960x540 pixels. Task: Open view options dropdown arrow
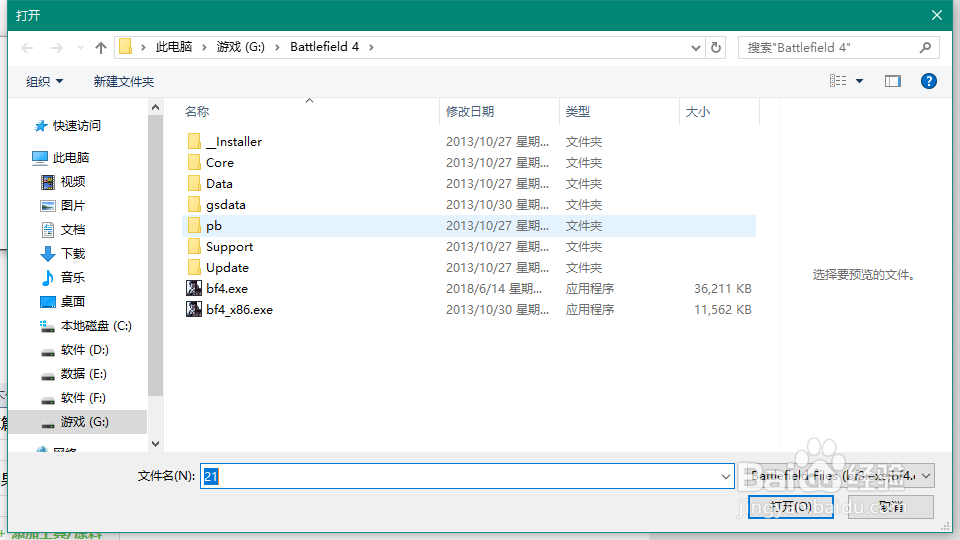pyautogui.click(x=859, y=81)
